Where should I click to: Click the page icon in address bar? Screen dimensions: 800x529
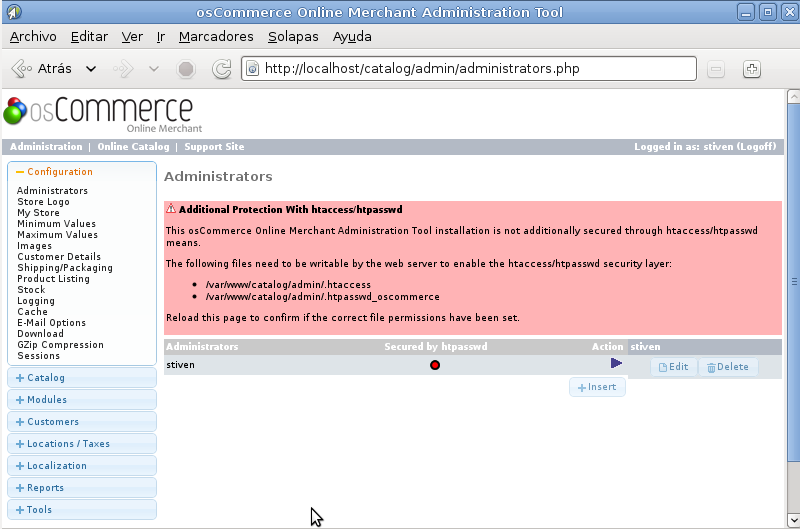[253, 68]
